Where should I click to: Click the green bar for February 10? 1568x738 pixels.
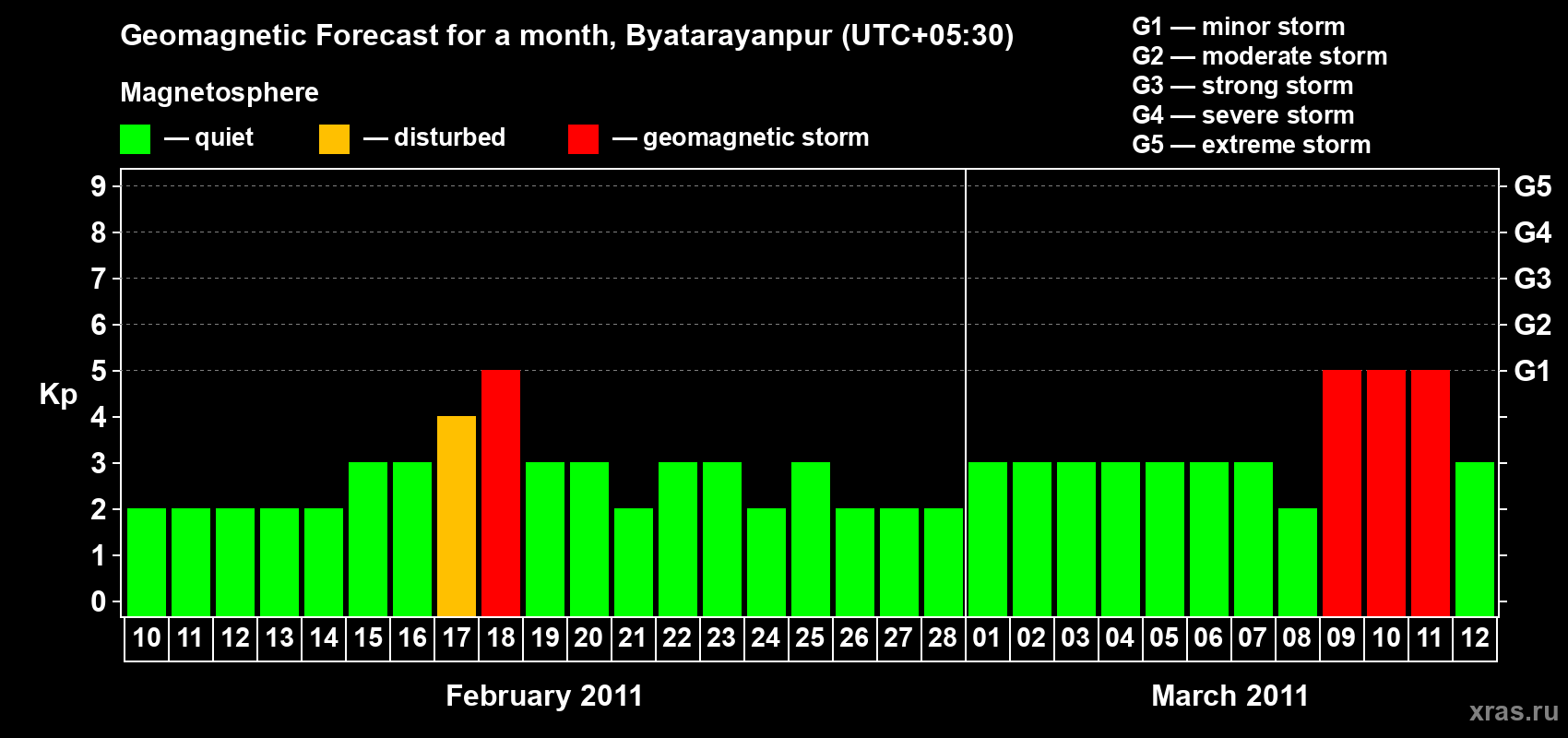(x=147, y=562)
